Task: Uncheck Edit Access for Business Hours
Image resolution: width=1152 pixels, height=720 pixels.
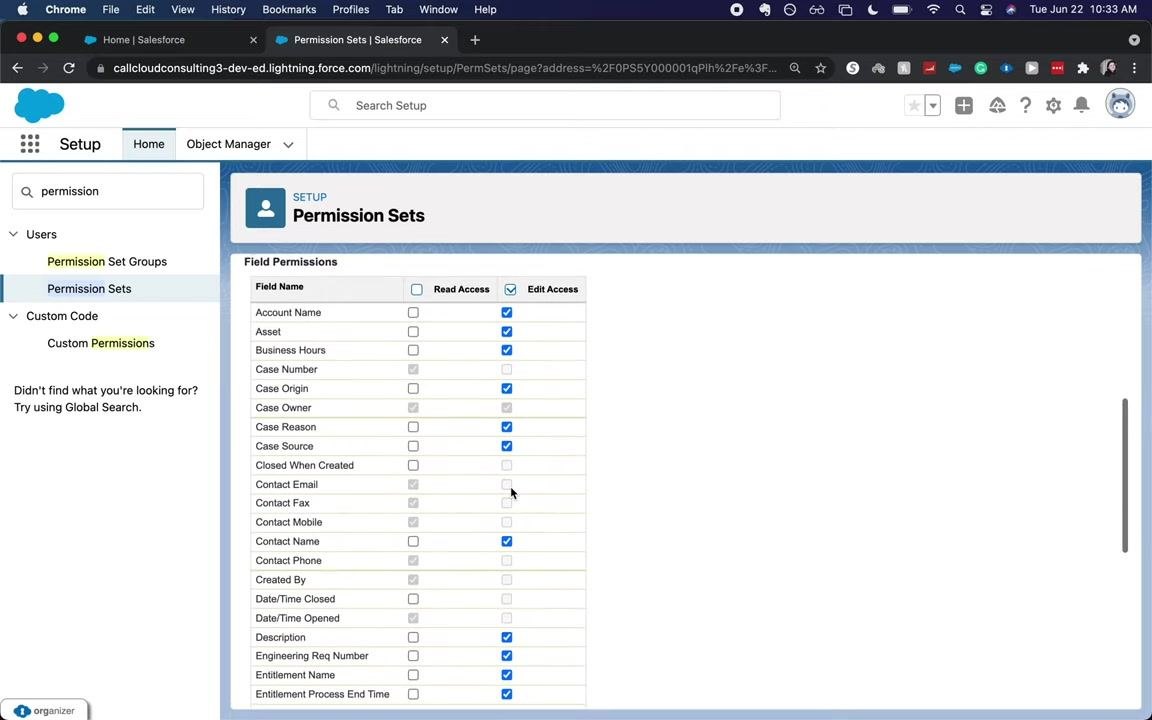Action: click(x=507, y=350)
